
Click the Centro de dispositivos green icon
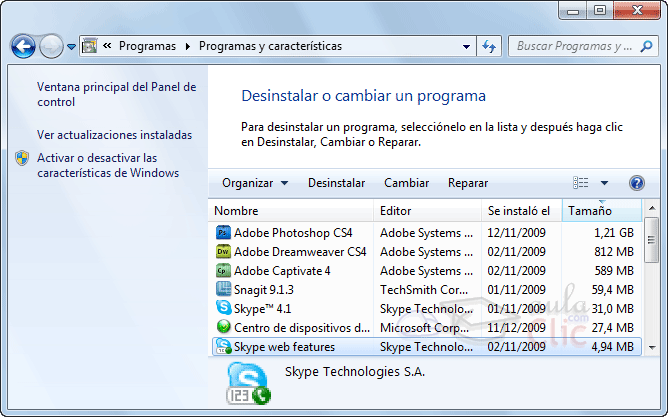(x=223, y=328)
